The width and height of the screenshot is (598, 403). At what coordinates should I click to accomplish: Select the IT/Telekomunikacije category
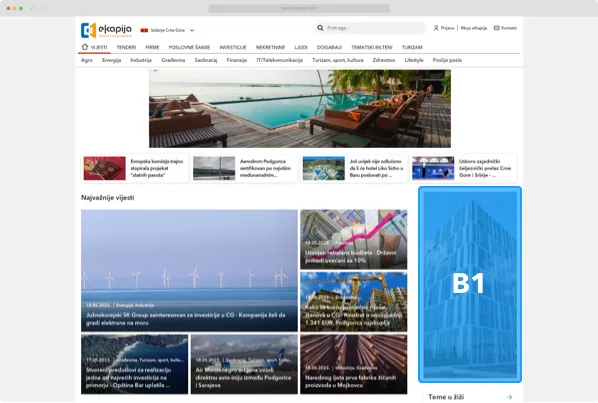pyautogui.click(x=280, y=60)
